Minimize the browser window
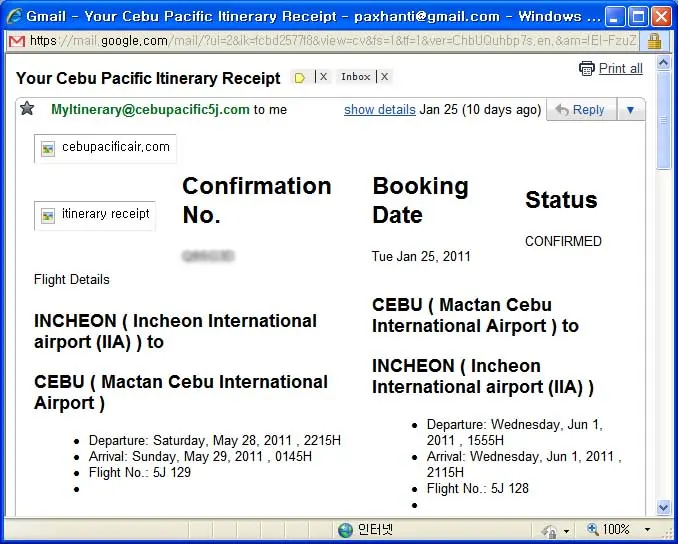 tap(614, 17)
